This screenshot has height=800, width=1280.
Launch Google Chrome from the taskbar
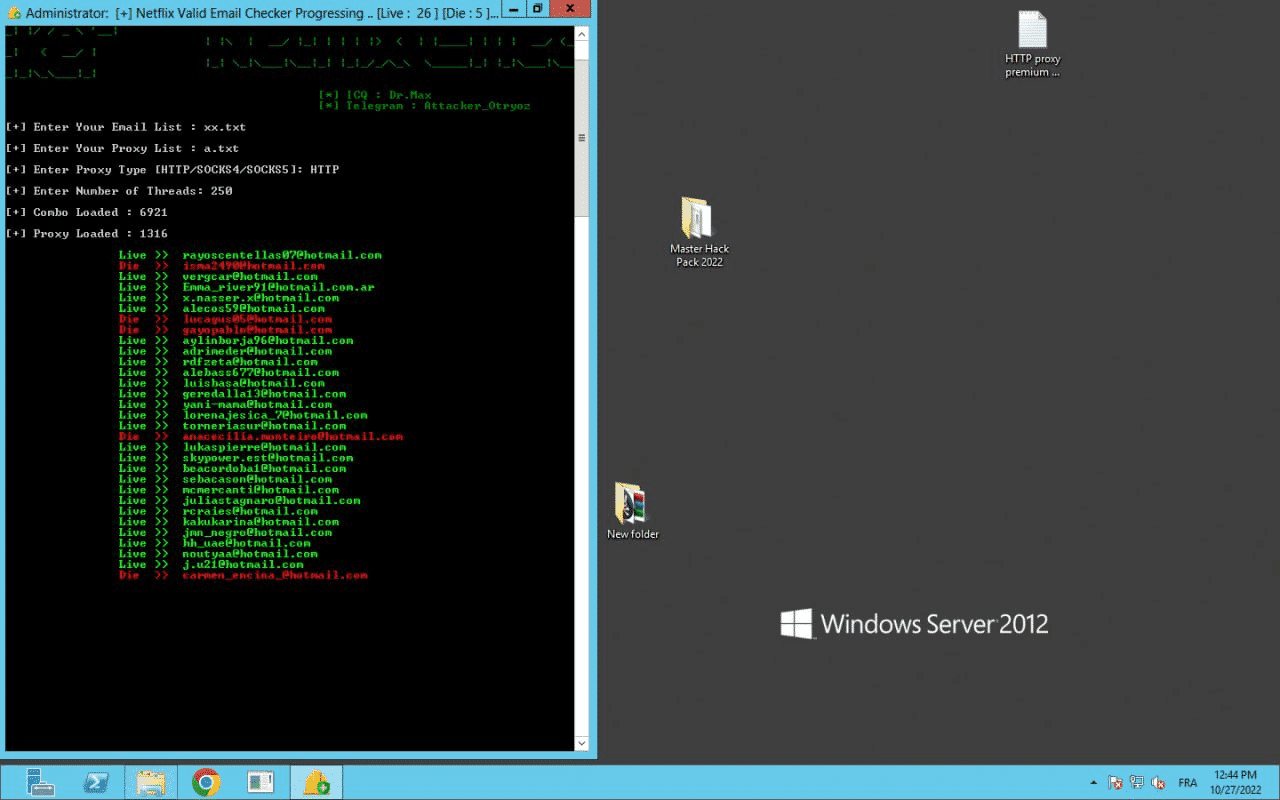click(206, 782)
